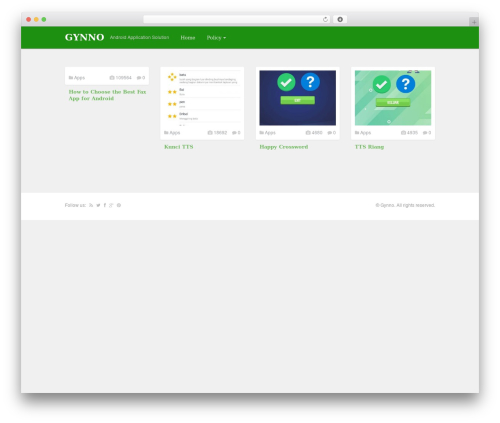Open a new browser tab with plus button
The height and width of the screenshot is (423, 500).
[474, 22]
